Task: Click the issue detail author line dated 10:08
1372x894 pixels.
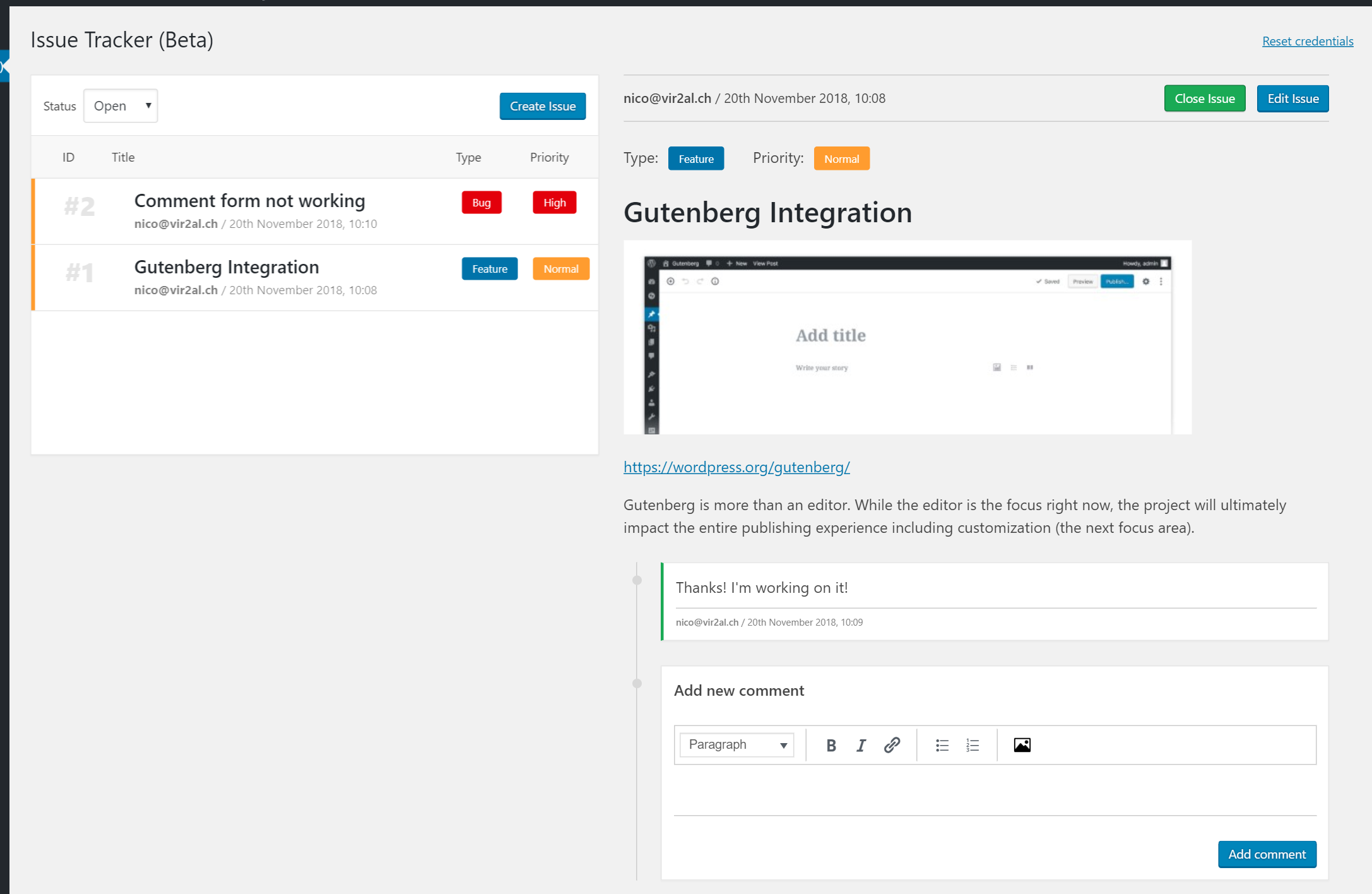Action: tap(754, 98)
